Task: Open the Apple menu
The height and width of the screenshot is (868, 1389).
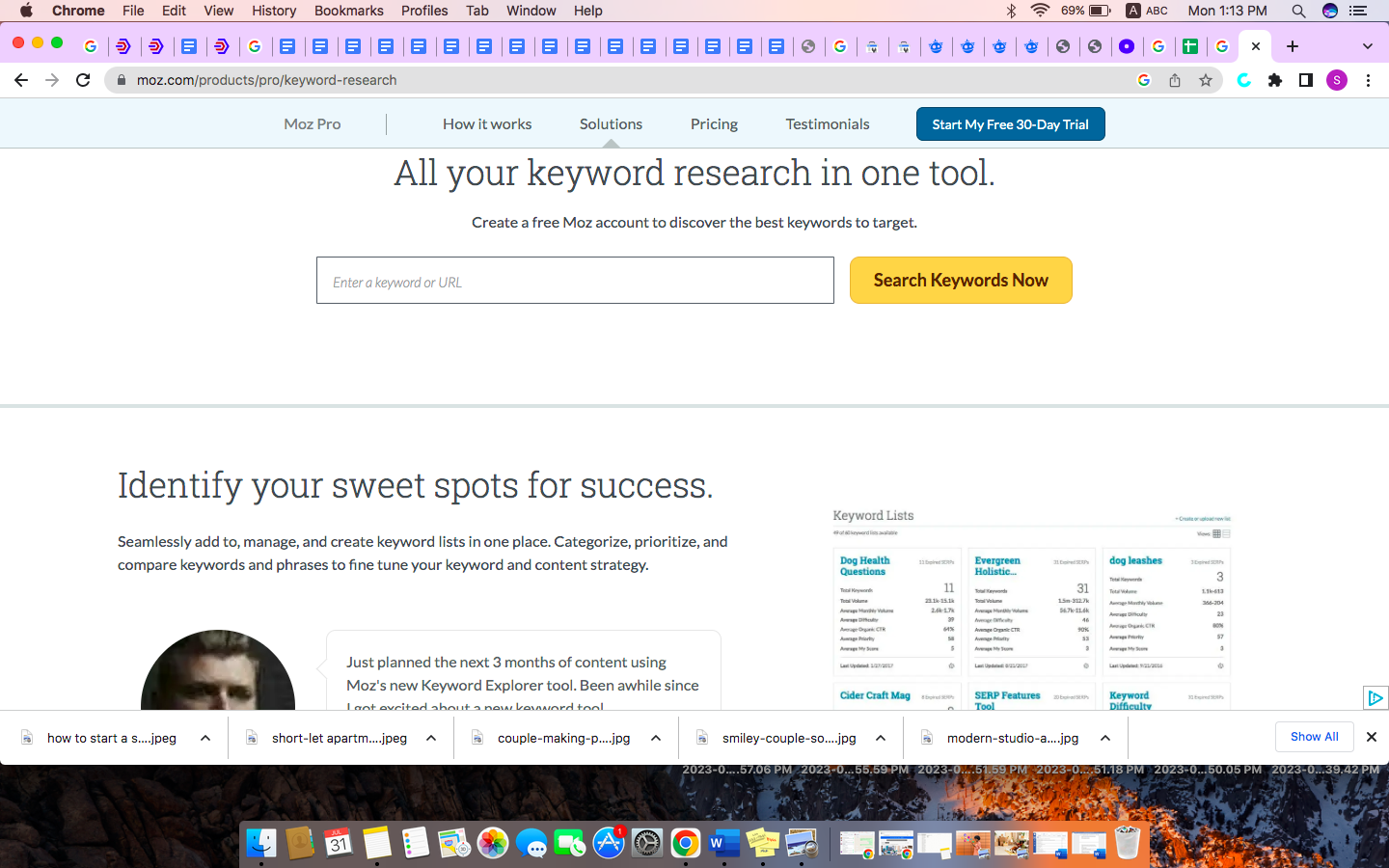Action: click(x=26, y=11)
